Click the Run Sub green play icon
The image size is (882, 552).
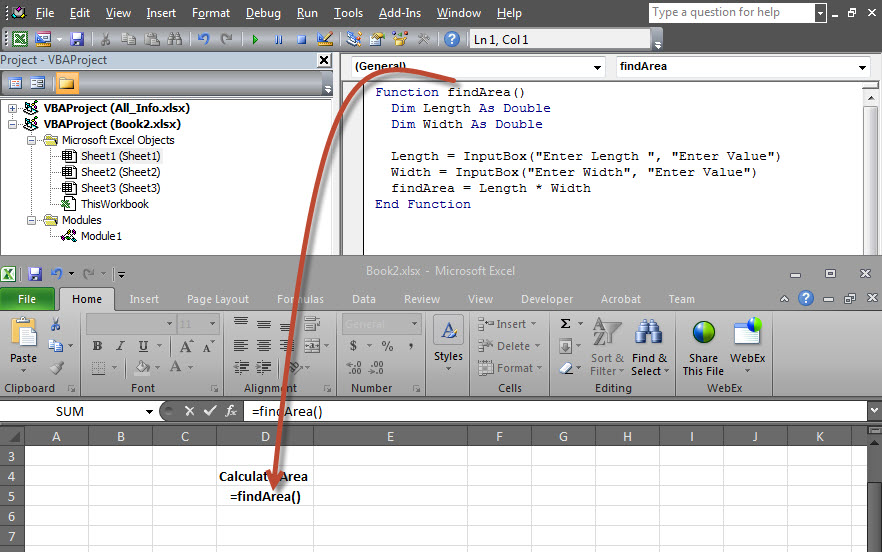point(255,40)
